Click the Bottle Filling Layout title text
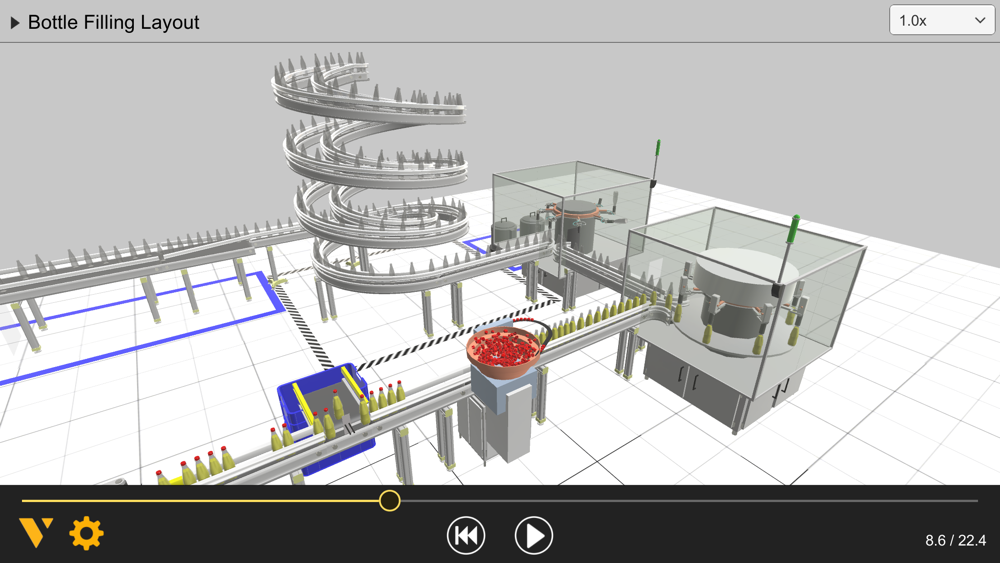The width and height of the screenshot is (1000, 563). (114, 22)
